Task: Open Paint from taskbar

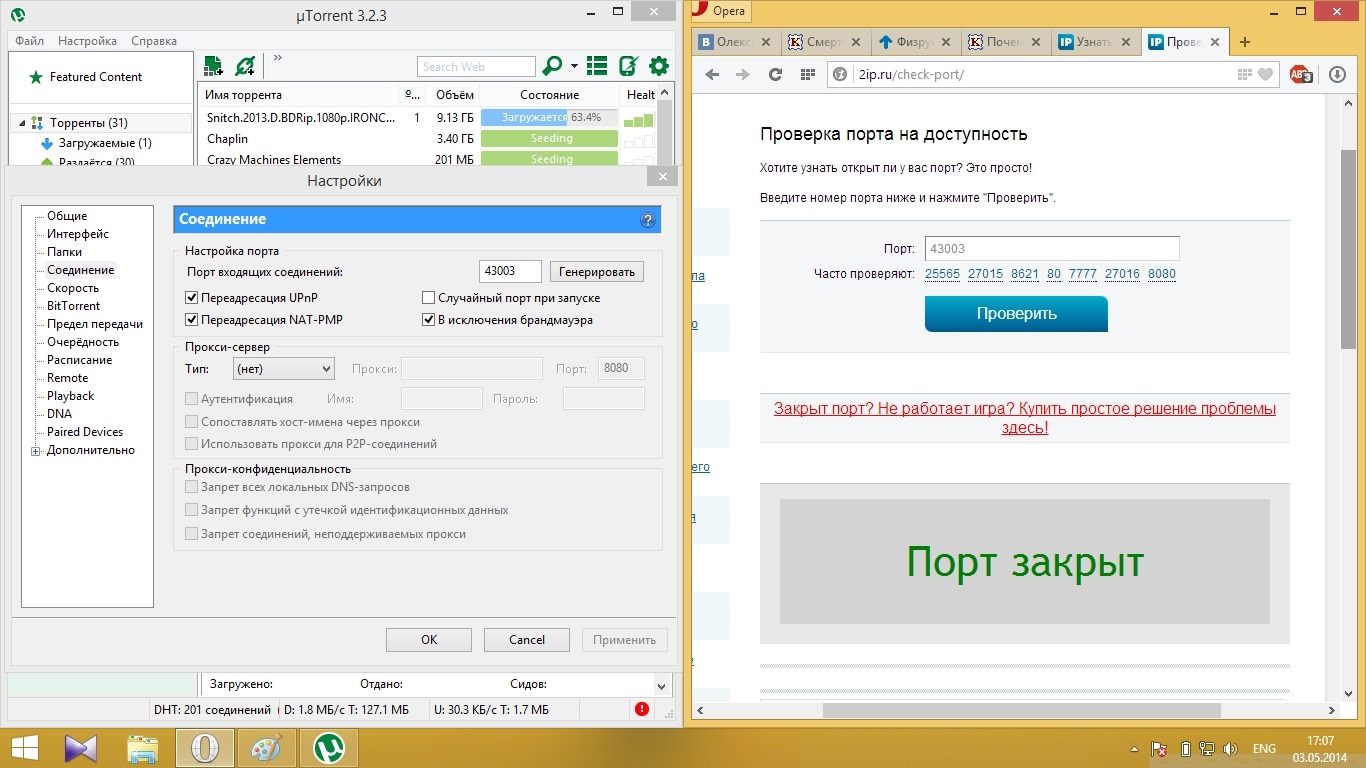Action: coord(265,747)
